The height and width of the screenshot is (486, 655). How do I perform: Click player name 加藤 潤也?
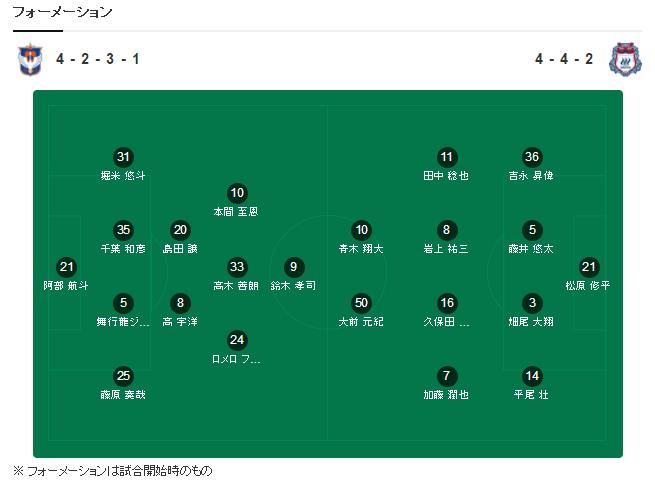point(446,395)
